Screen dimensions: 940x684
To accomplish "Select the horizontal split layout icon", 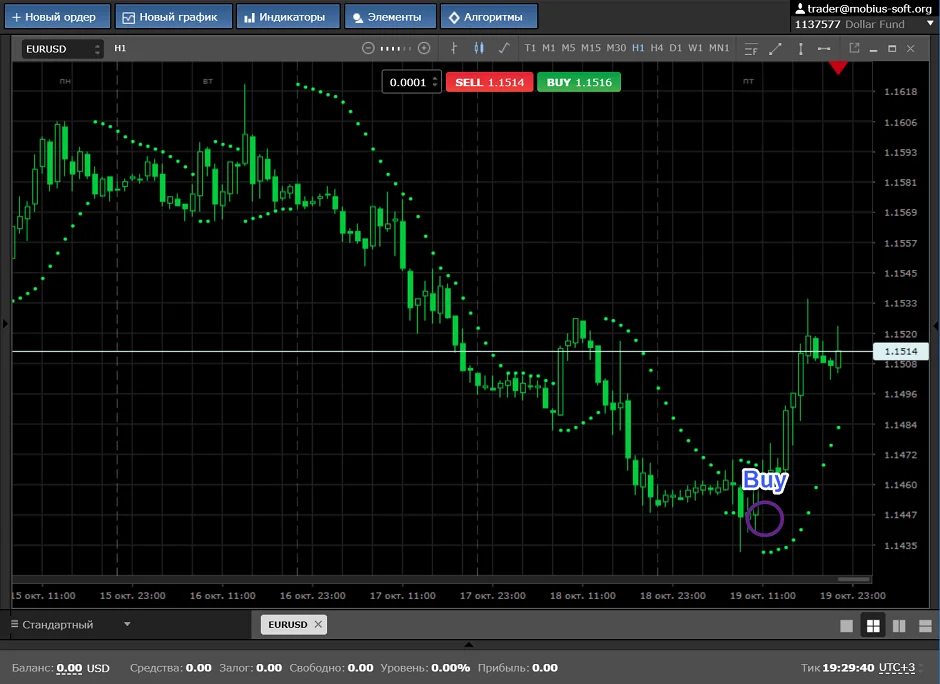I will click(925, 626).
